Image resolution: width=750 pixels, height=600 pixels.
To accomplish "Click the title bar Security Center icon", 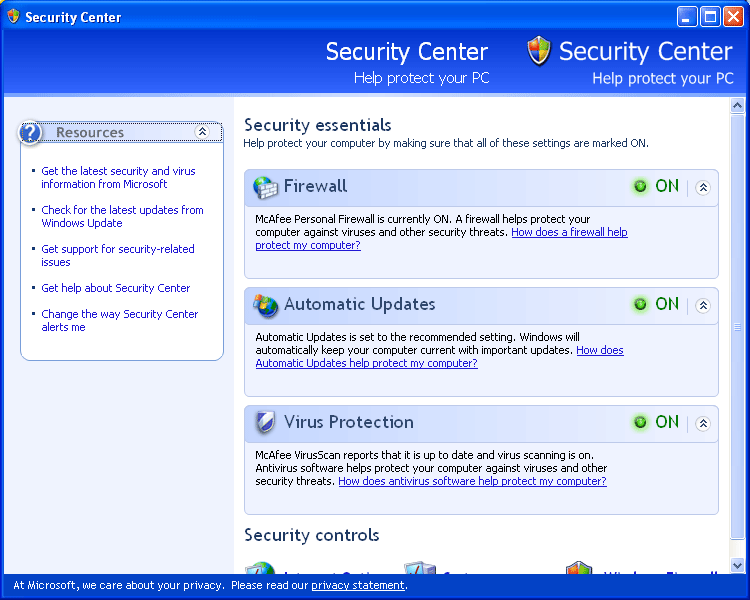I will pos(13,17).
